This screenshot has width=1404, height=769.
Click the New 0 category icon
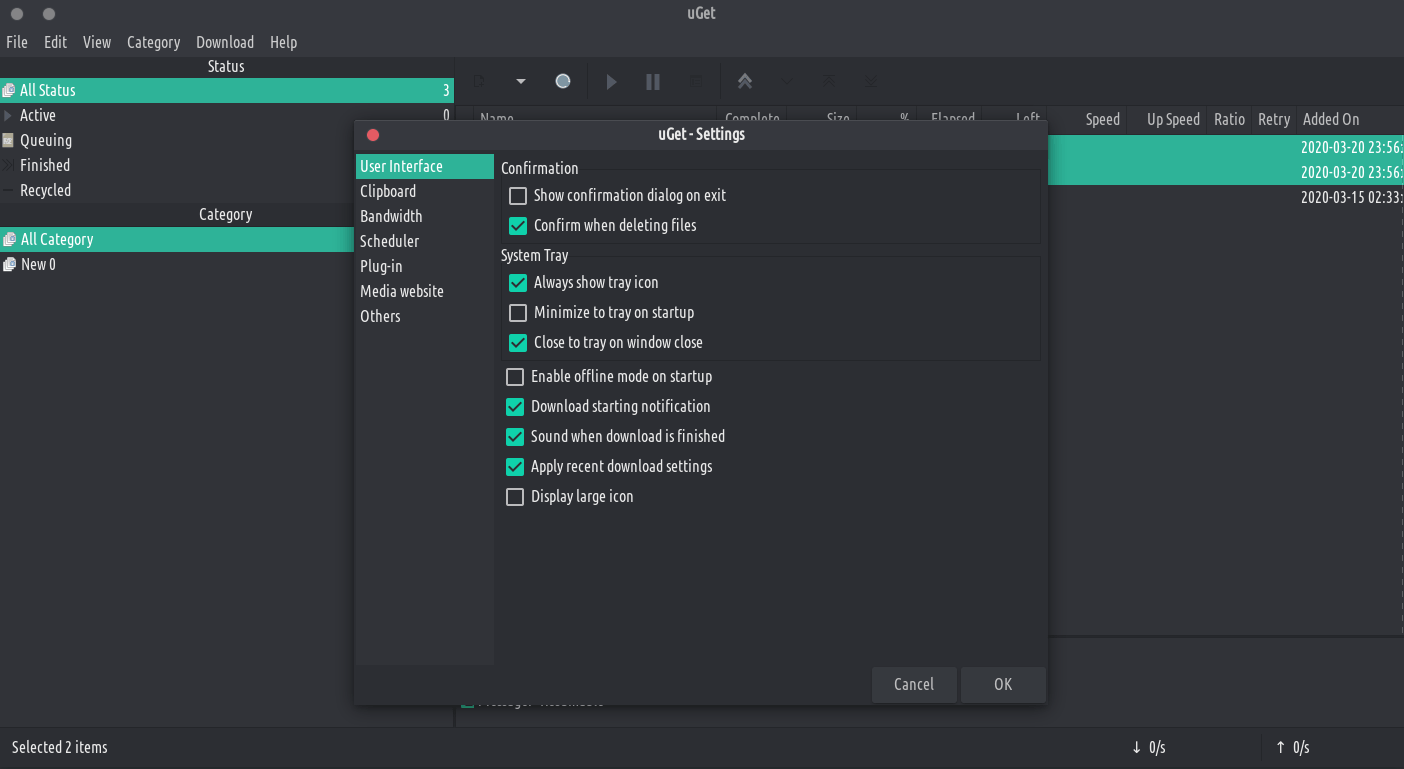point(9,264)
